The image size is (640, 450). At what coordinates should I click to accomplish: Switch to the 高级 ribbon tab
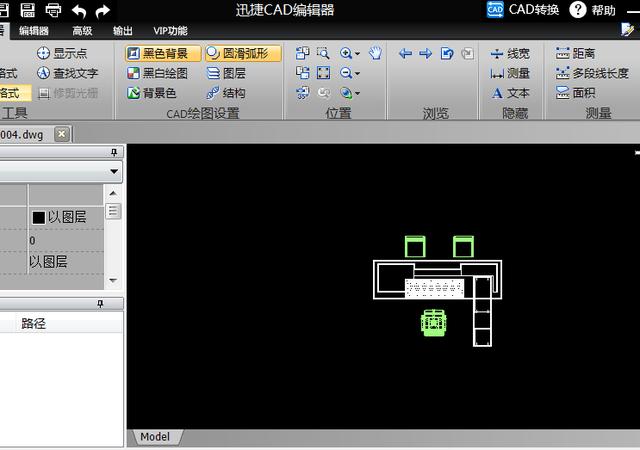[x=82, y=31]
